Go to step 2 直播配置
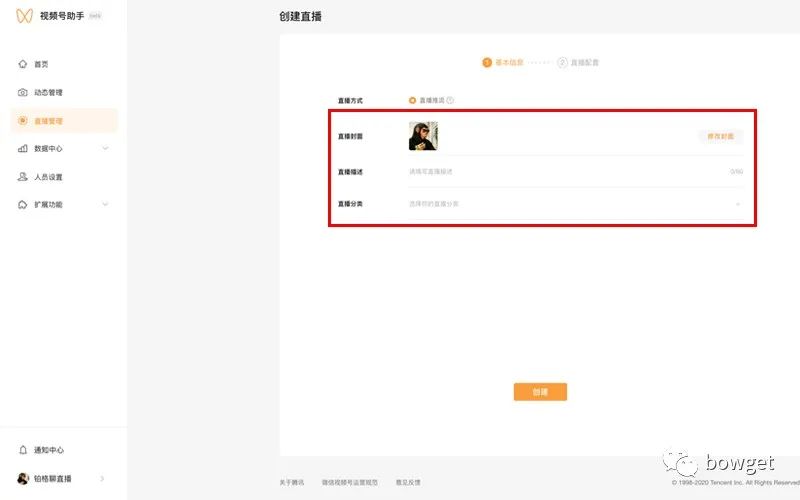 579,63
